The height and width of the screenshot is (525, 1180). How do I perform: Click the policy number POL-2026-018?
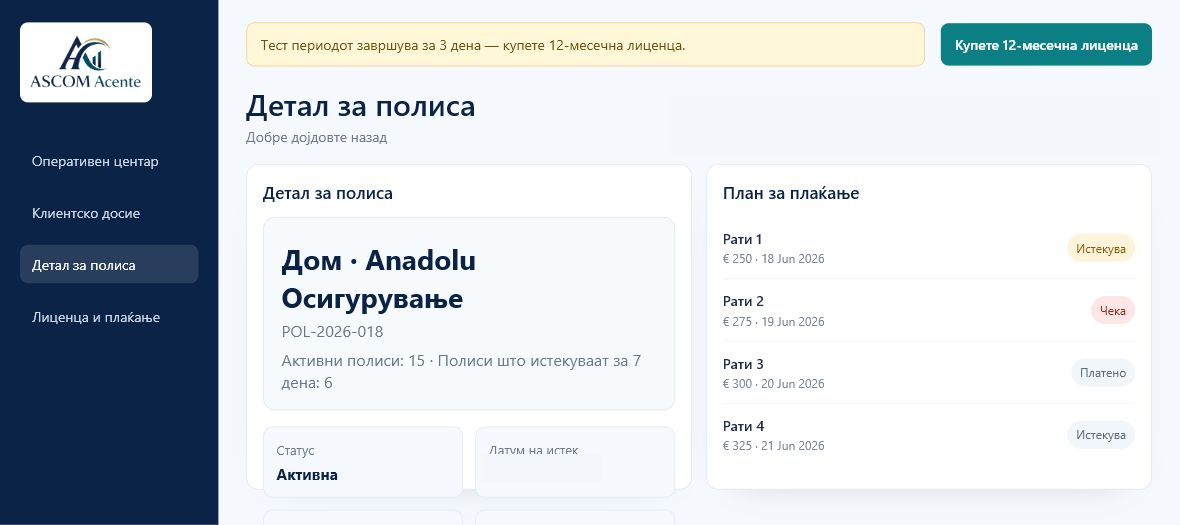coord(333,332)
